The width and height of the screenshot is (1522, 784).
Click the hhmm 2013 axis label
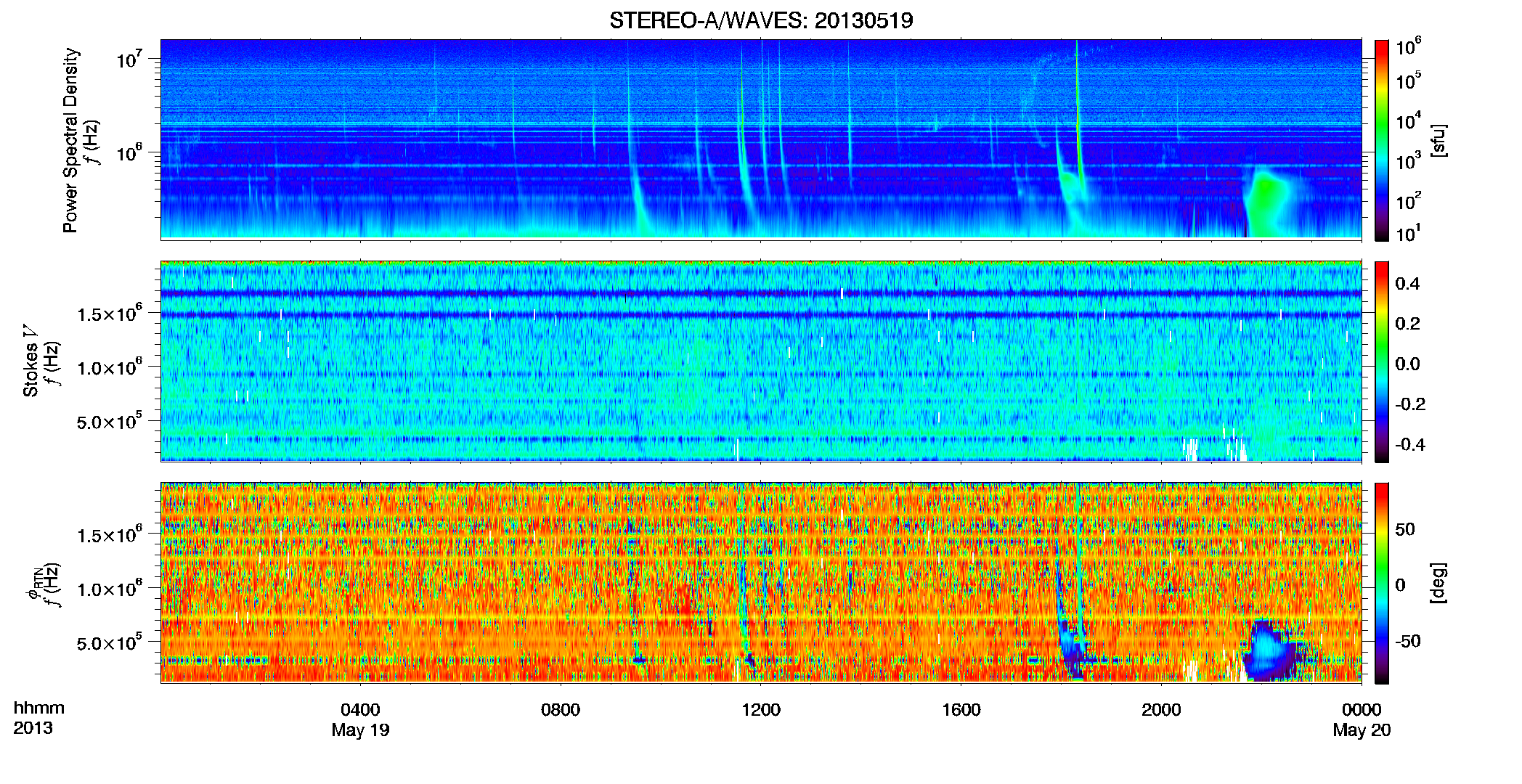click(x=38, y=718)
